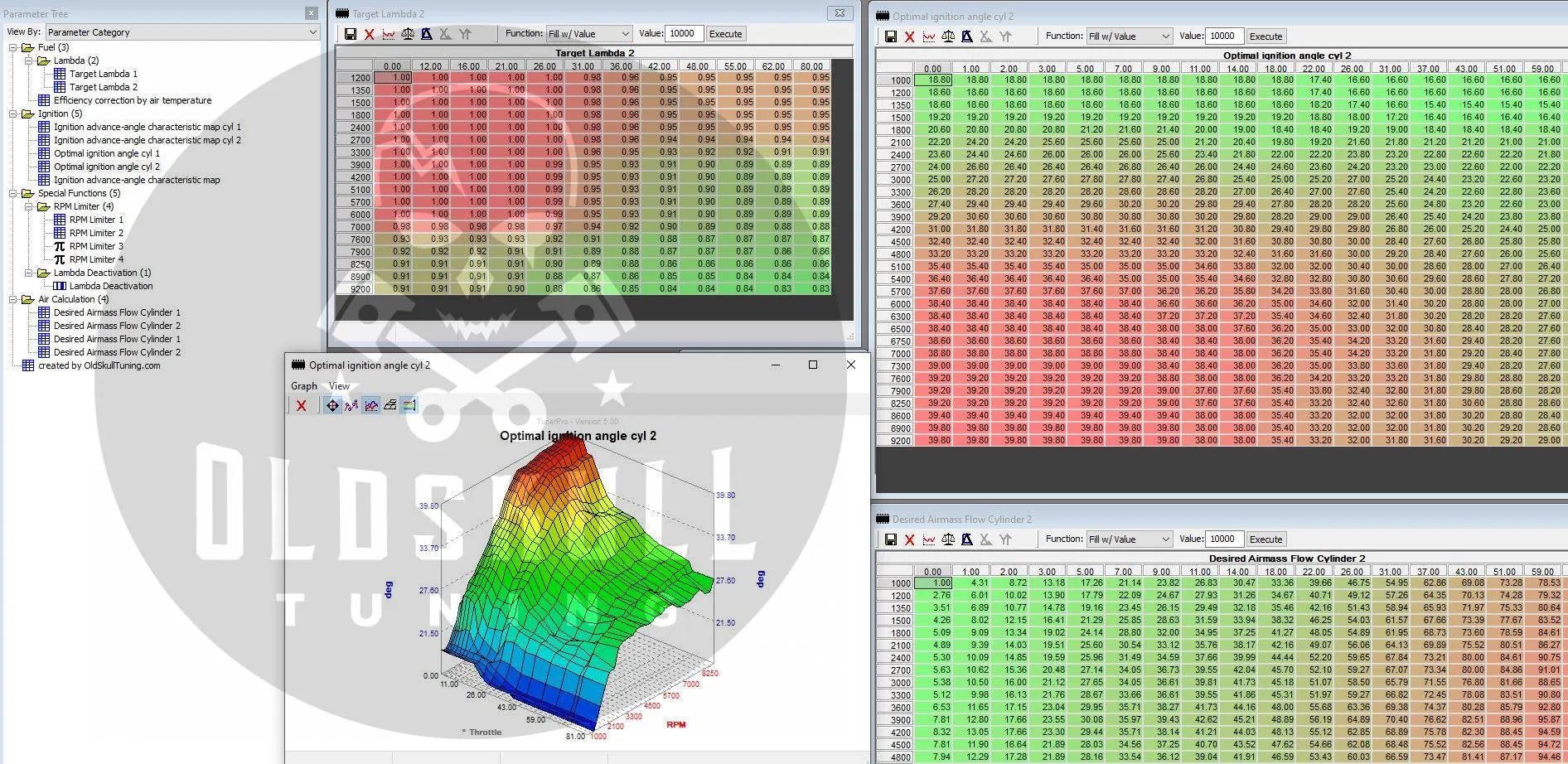1568x764 pixels.
Task: Execute function in Target Lambda 2 window
Action: click(726, 34)
